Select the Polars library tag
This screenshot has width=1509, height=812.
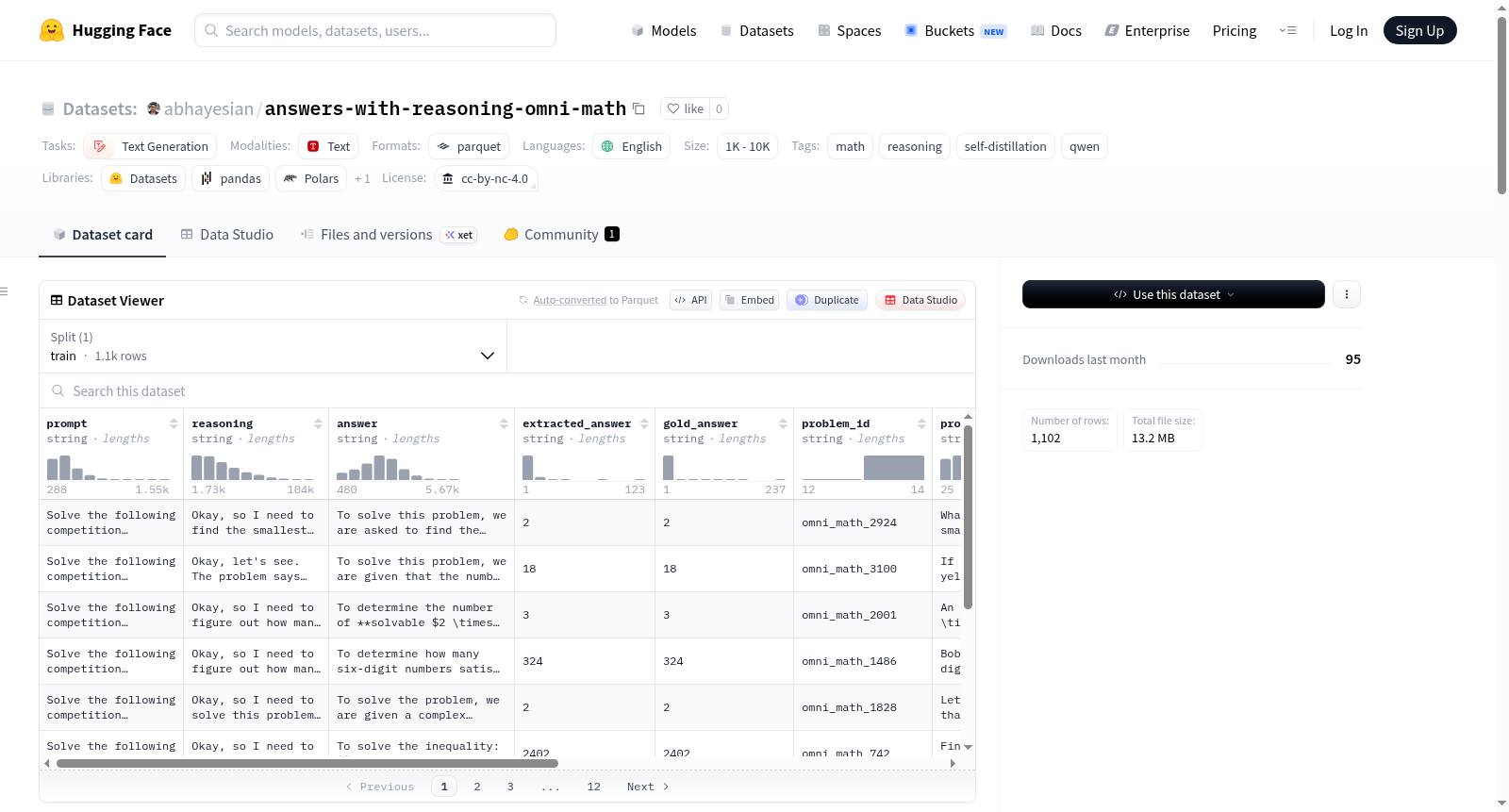click(311, 178)
